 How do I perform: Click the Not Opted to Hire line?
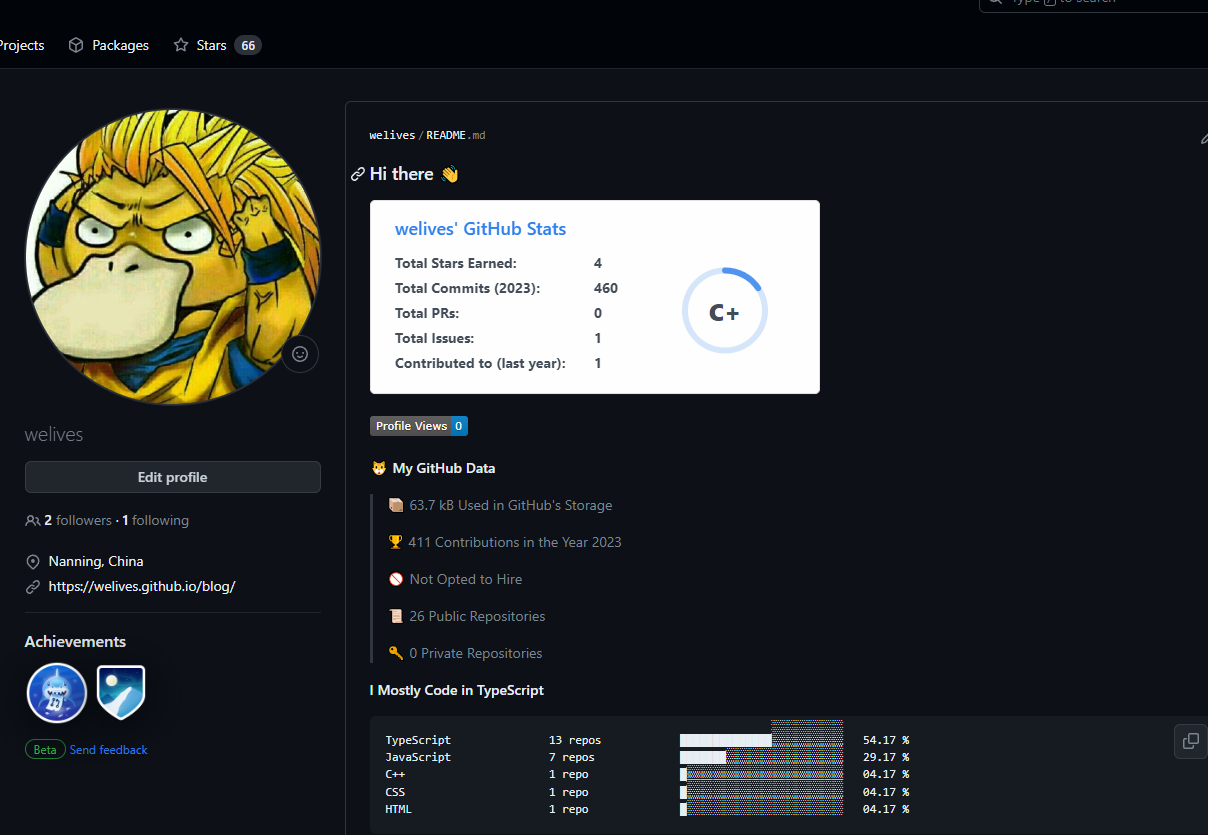tap(455, 579)
